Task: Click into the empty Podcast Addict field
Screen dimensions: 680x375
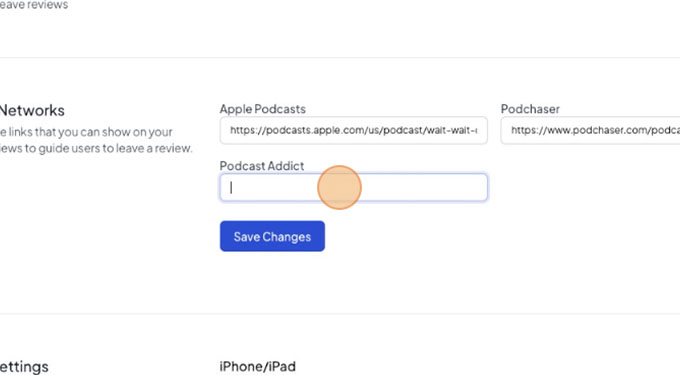Action: (353, 187)
